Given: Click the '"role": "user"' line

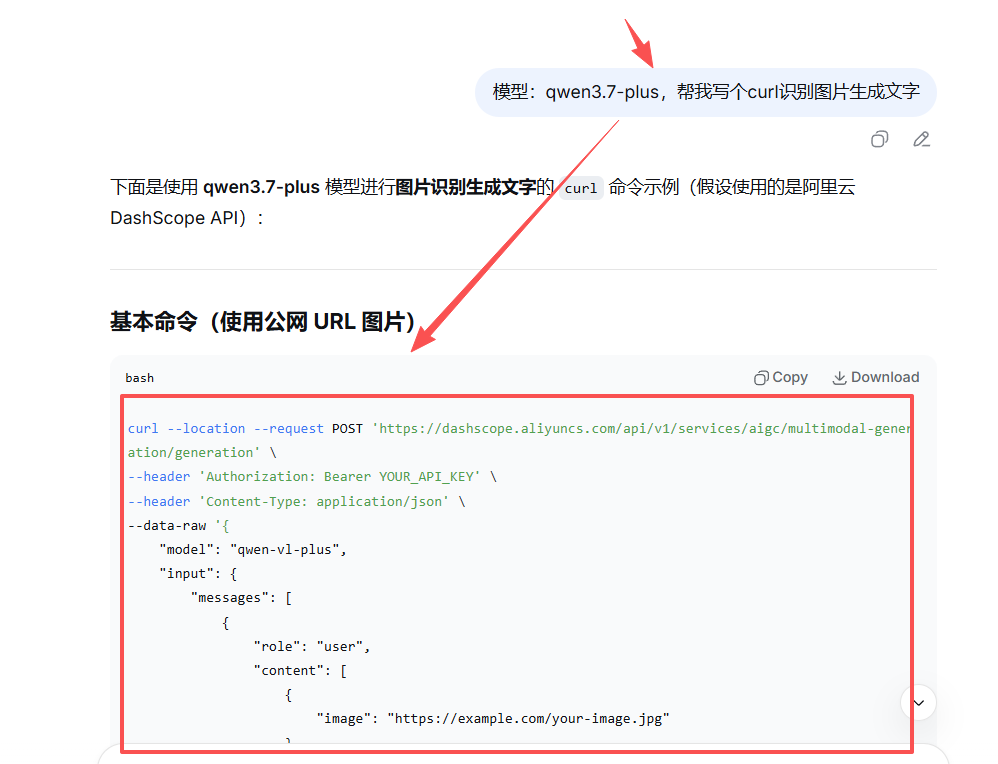Looking at the screenshot, I should (312, 646).
